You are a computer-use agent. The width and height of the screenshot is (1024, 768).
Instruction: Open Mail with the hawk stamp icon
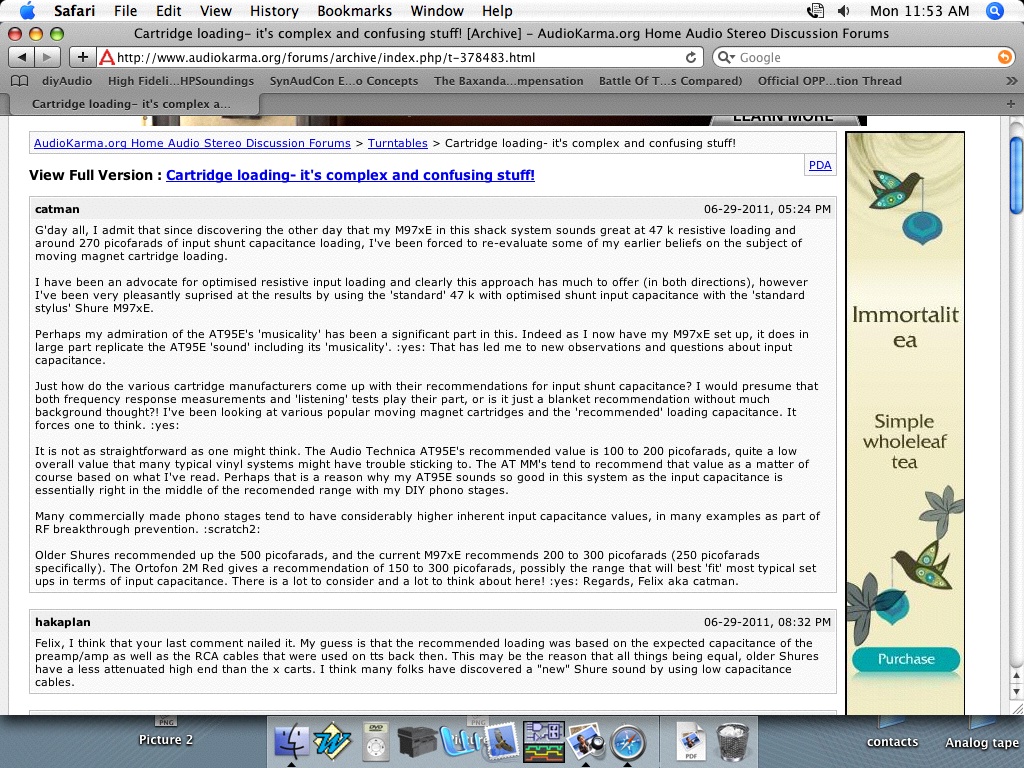501,741
